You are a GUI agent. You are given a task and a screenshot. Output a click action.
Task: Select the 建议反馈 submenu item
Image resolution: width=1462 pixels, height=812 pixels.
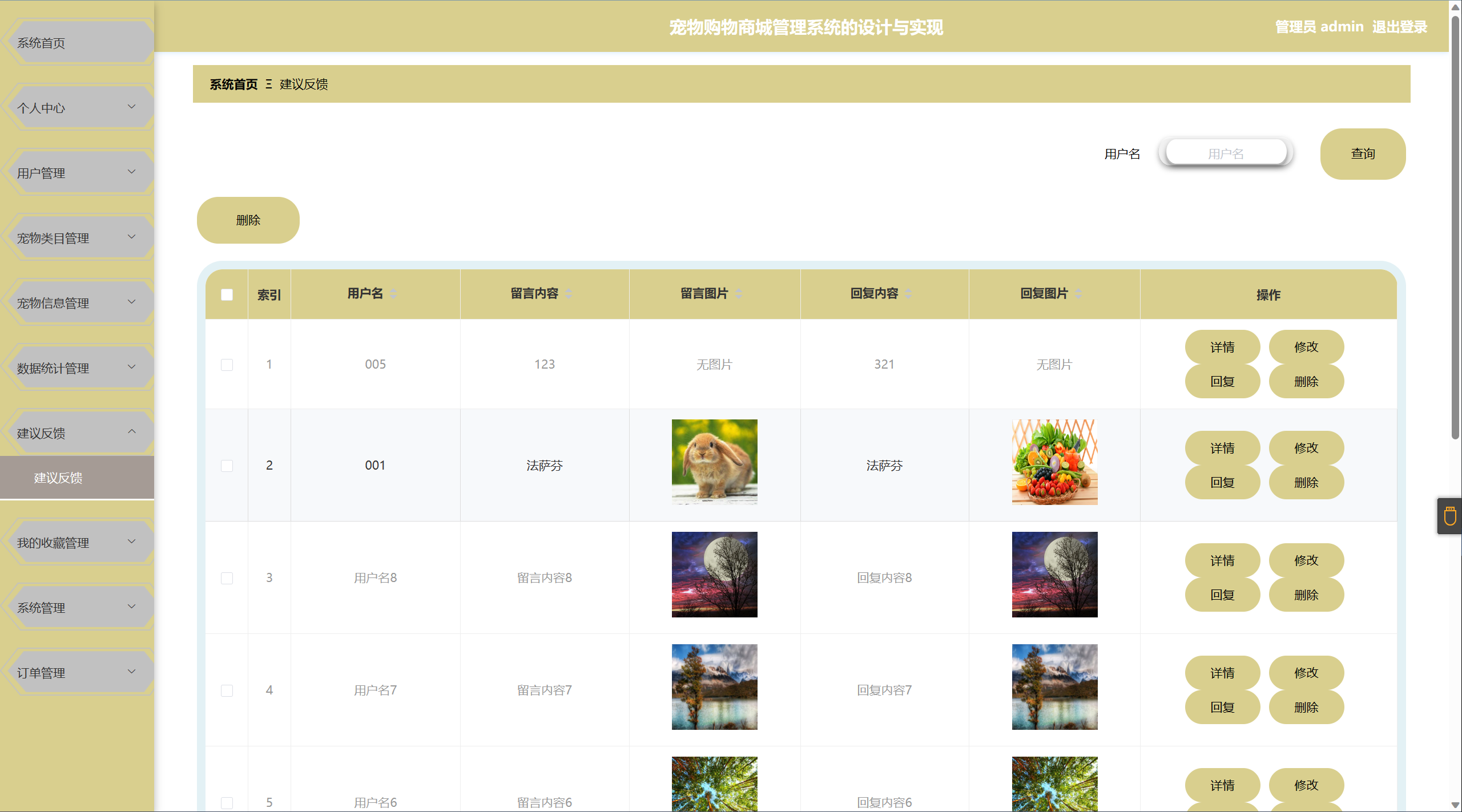tap(77, 478)
